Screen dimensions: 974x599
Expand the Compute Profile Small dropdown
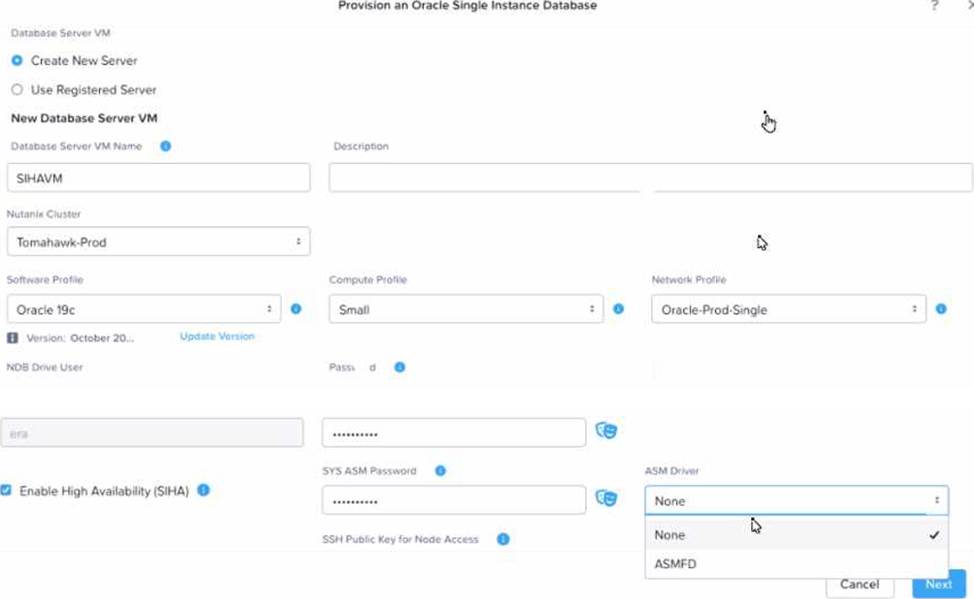coord(466,309)
